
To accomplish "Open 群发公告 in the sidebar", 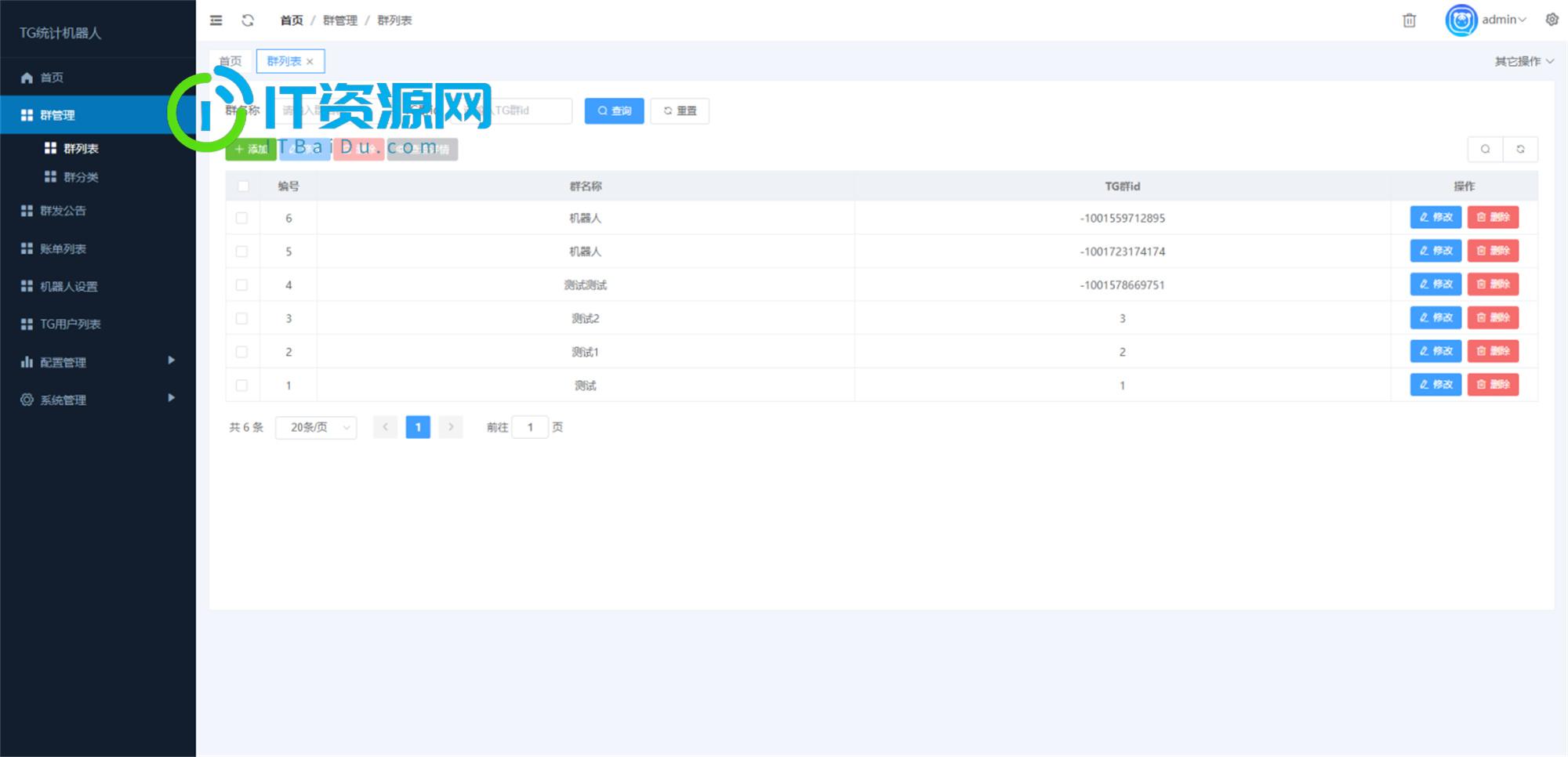I will (98, 211).
